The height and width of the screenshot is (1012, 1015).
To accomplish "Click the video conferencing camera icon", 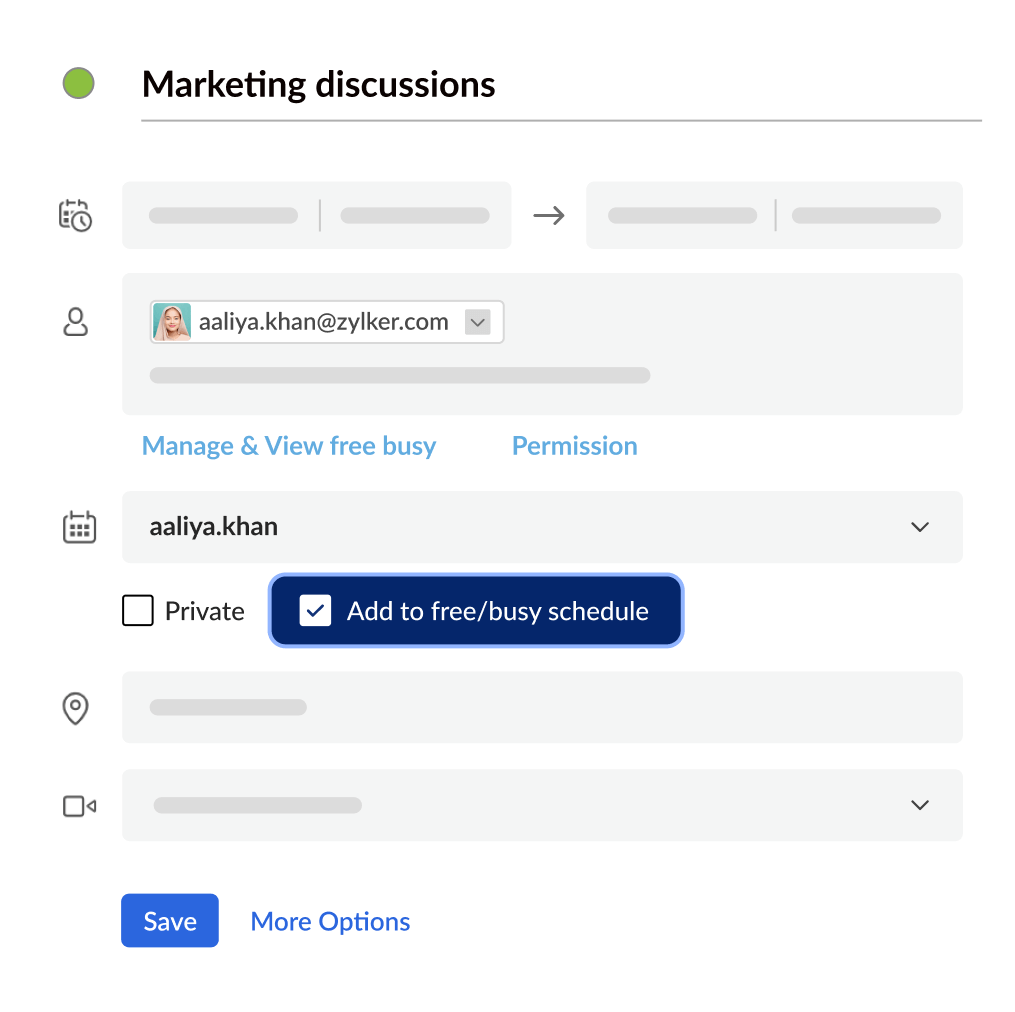I will [x=76, y=805].
